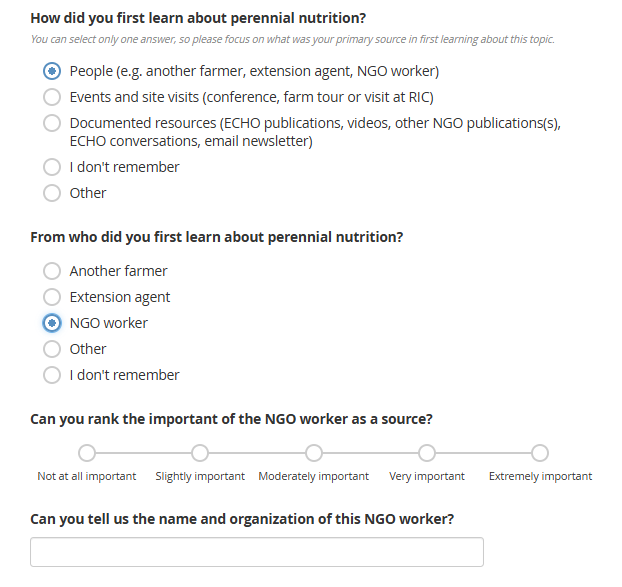Set importance to Very important
Image resolution: width=622 pixels, height=587 pixels.
427,452
